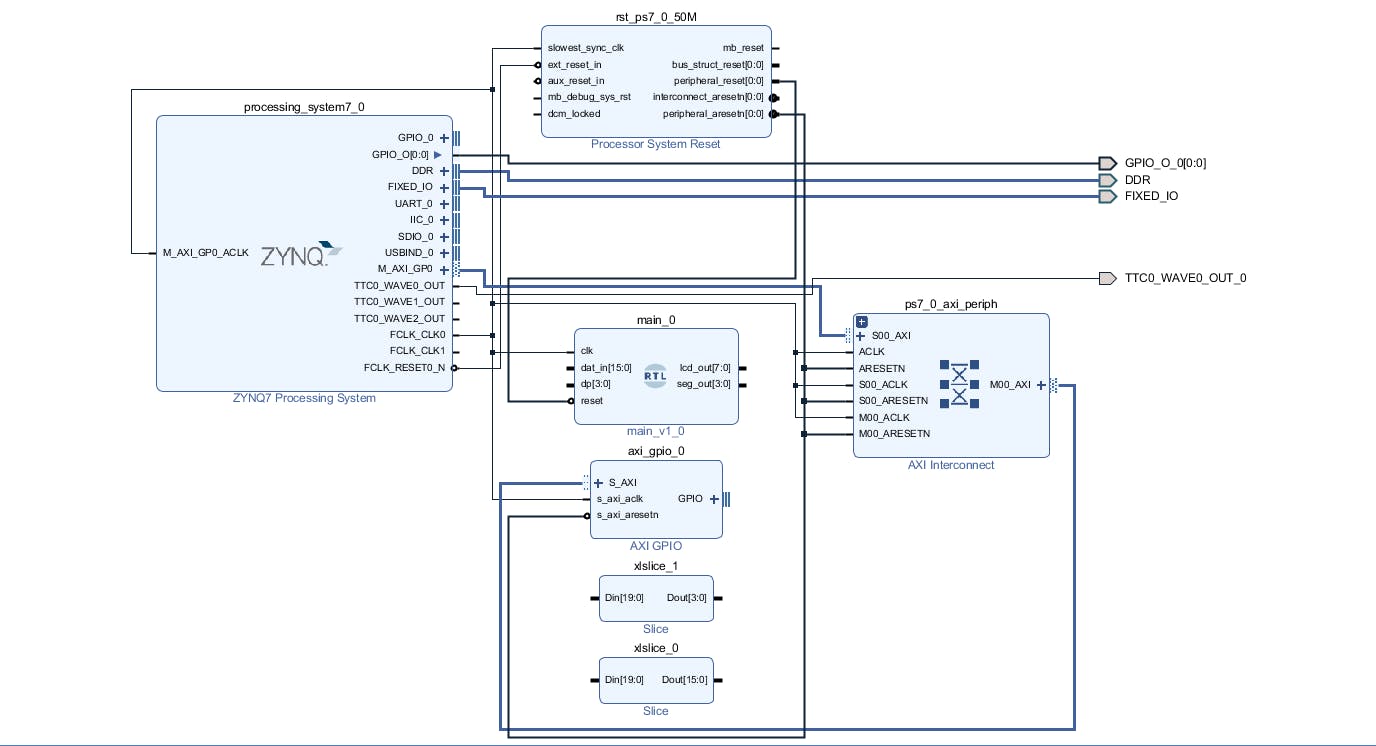The height and width of the screenshot is (746, 1376).
Task: Expand the S00_AXI interface on AXI Interconnect
Action: click(x=861, y=336)
